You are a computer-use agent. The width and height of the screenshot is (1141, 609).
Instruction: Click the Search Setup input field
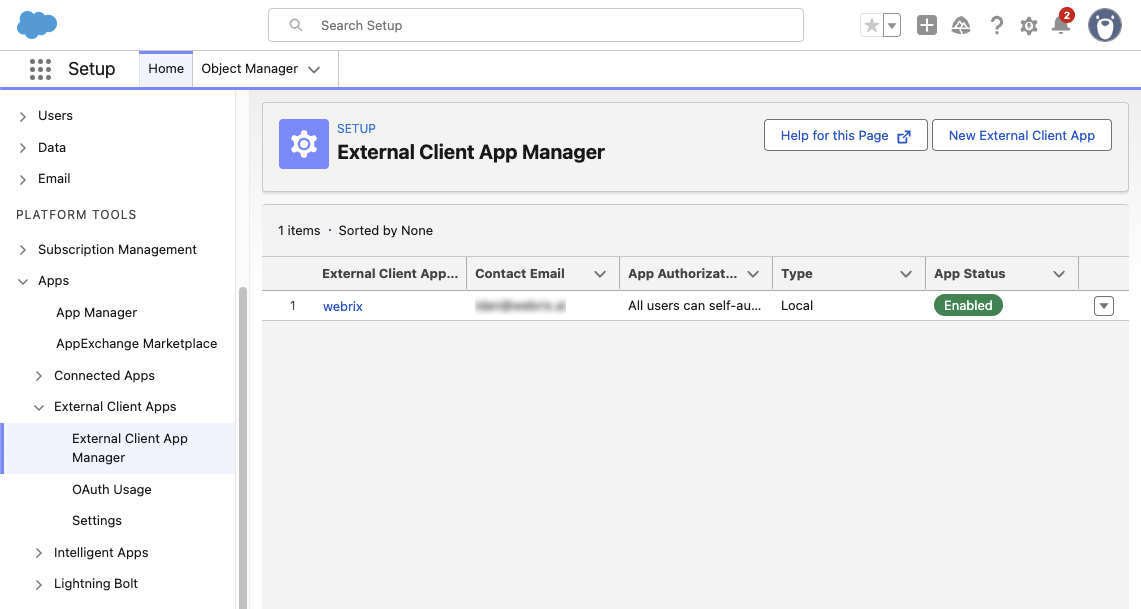[535, 24]
